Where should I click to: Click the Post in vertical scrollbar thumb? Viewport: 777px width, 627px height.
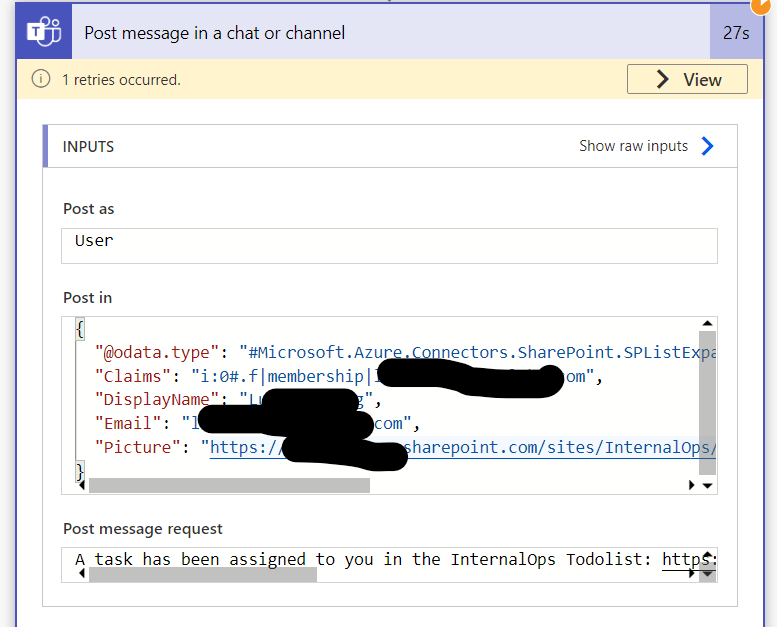pos(707,403)
